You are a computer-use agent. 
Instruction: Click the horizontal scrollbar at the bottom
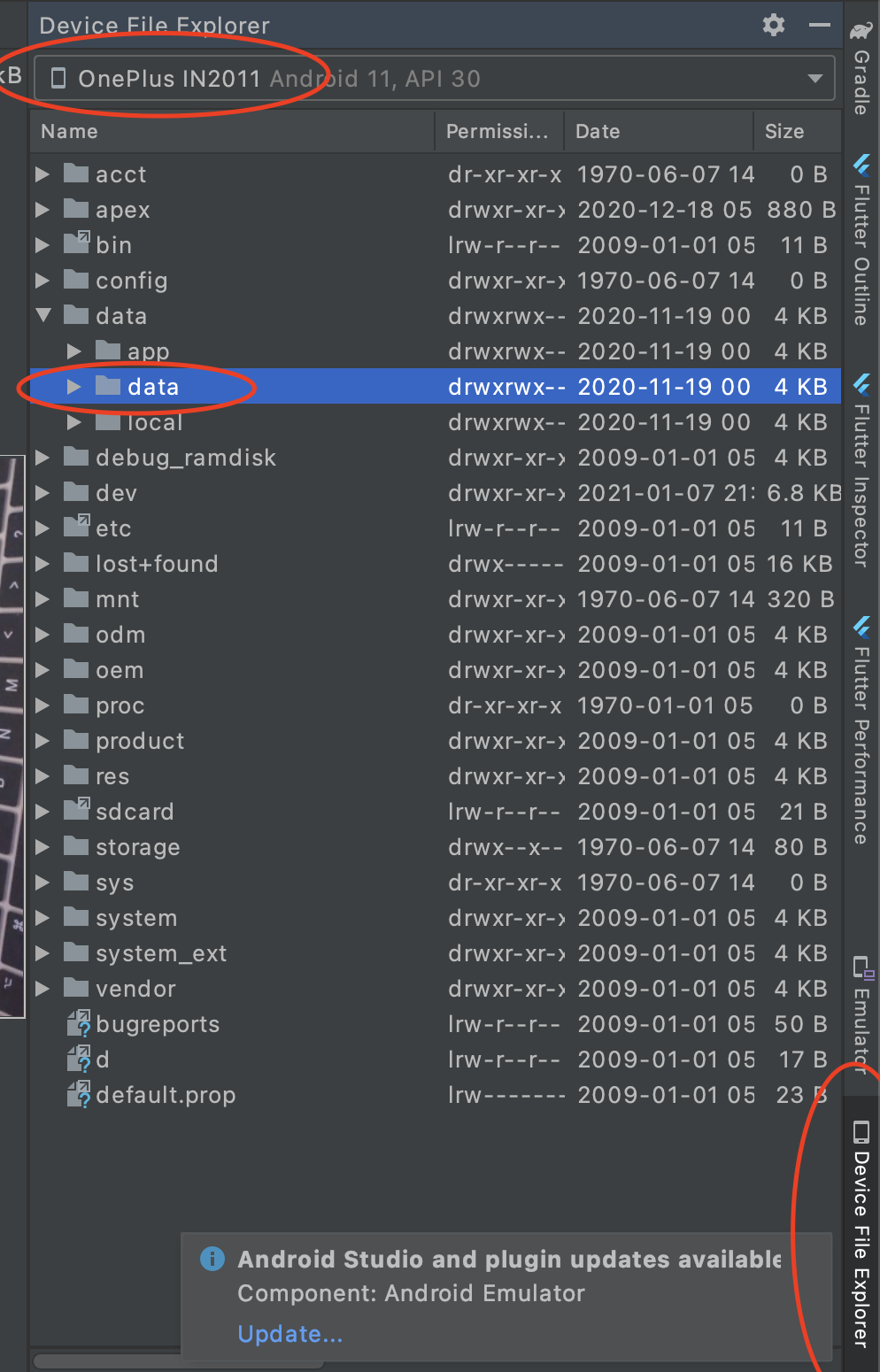[x=177, y=1364]
